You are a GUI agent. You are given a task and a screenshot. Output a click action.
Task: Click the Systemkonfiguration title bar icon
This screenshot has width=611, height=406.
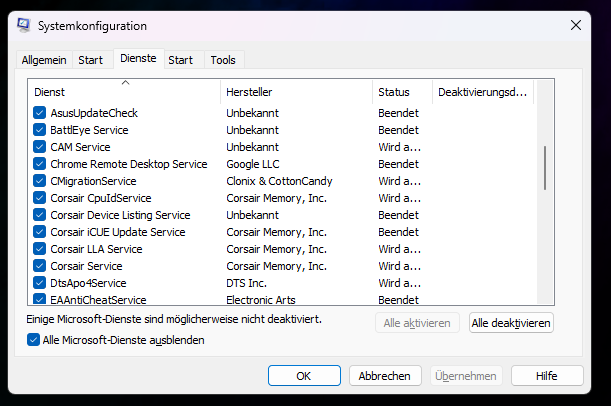point(23,25)
